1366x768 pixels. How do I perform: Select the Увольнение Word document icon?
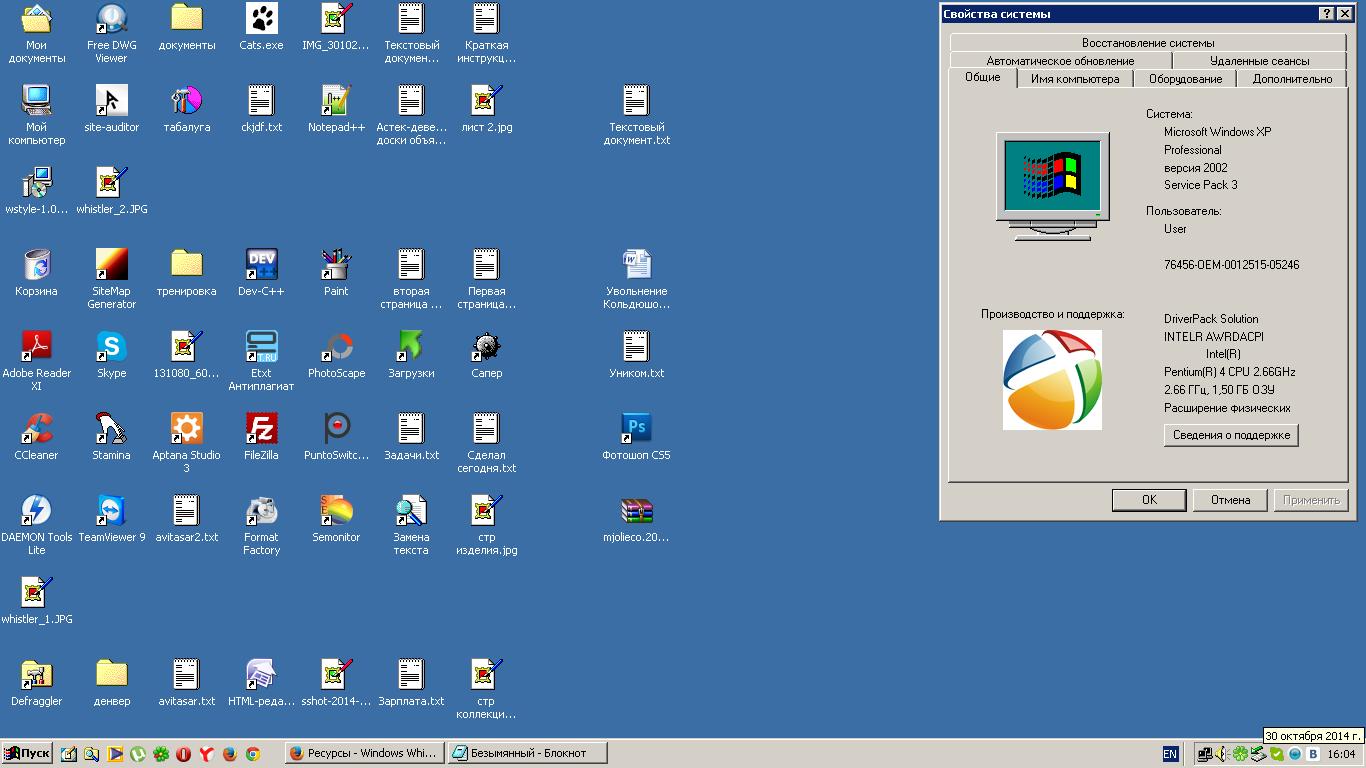point(636,279)
